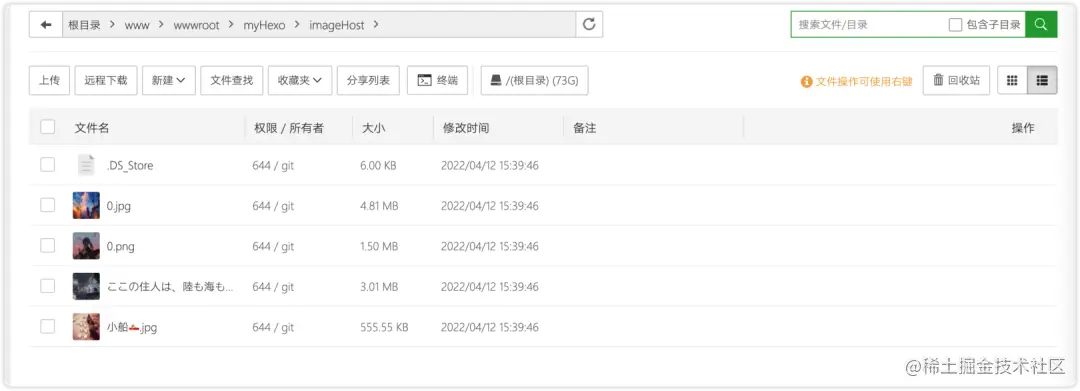Screen dimensions: 1080x391
Task: Open the 0.png thumbnail
Action: click(x=86, y=246)
